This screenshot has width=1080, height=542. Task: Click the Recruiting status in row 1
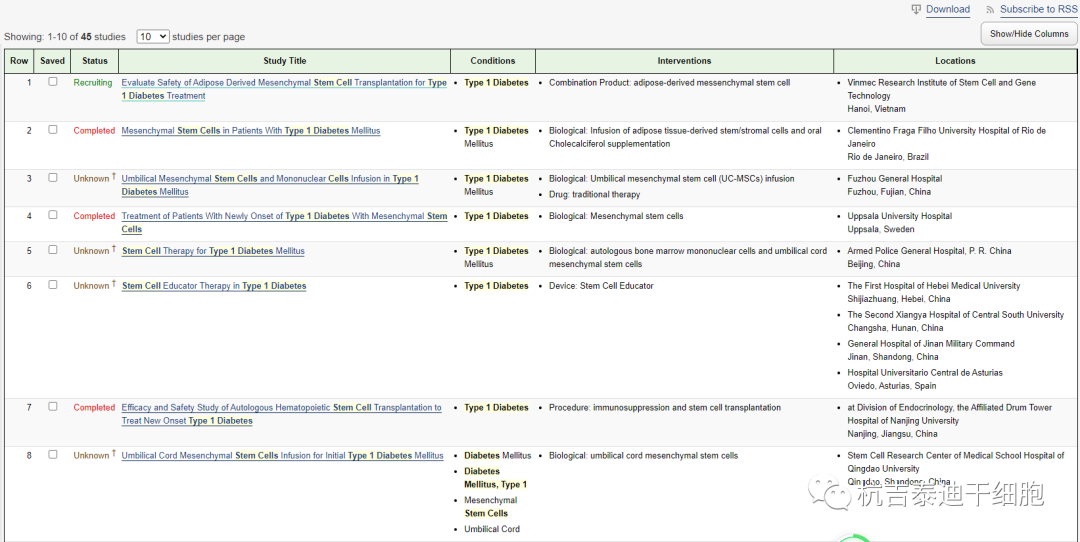pos(93,83)
